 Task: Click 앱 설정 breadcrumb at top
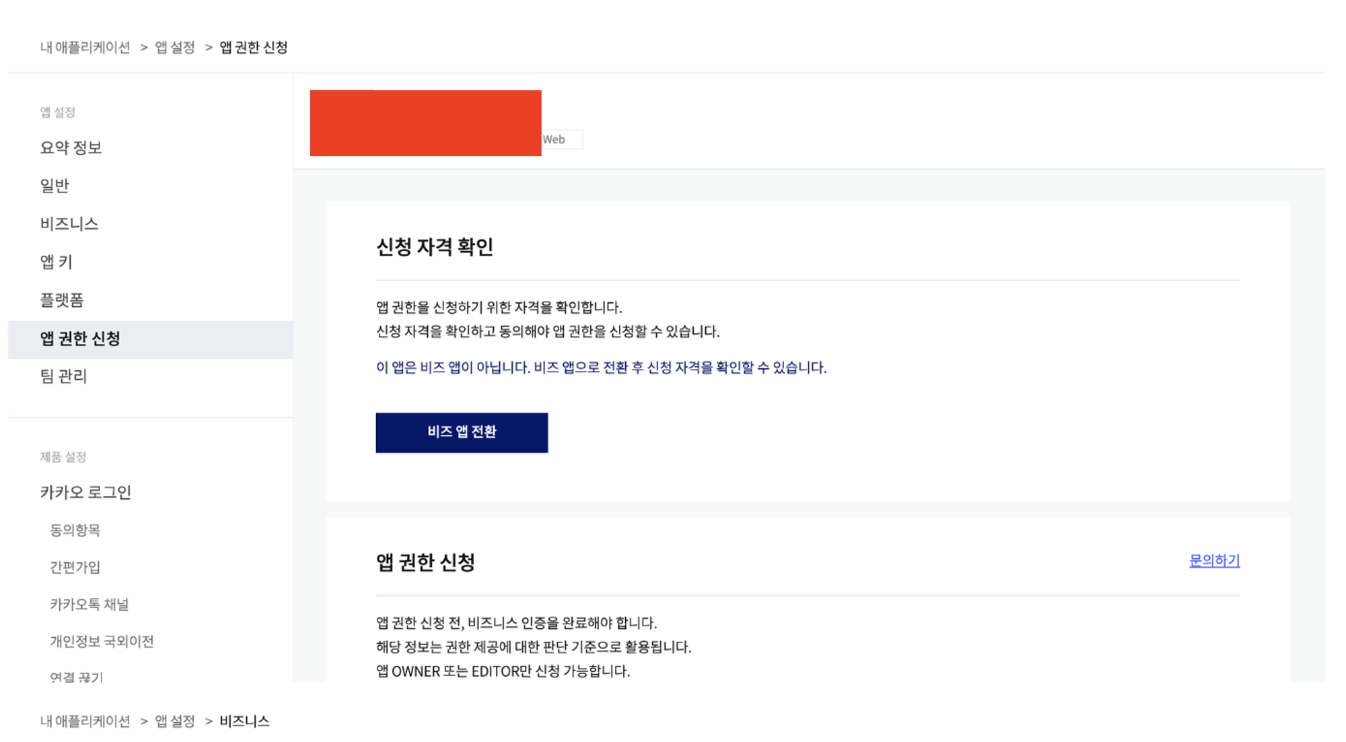(175, 47)
